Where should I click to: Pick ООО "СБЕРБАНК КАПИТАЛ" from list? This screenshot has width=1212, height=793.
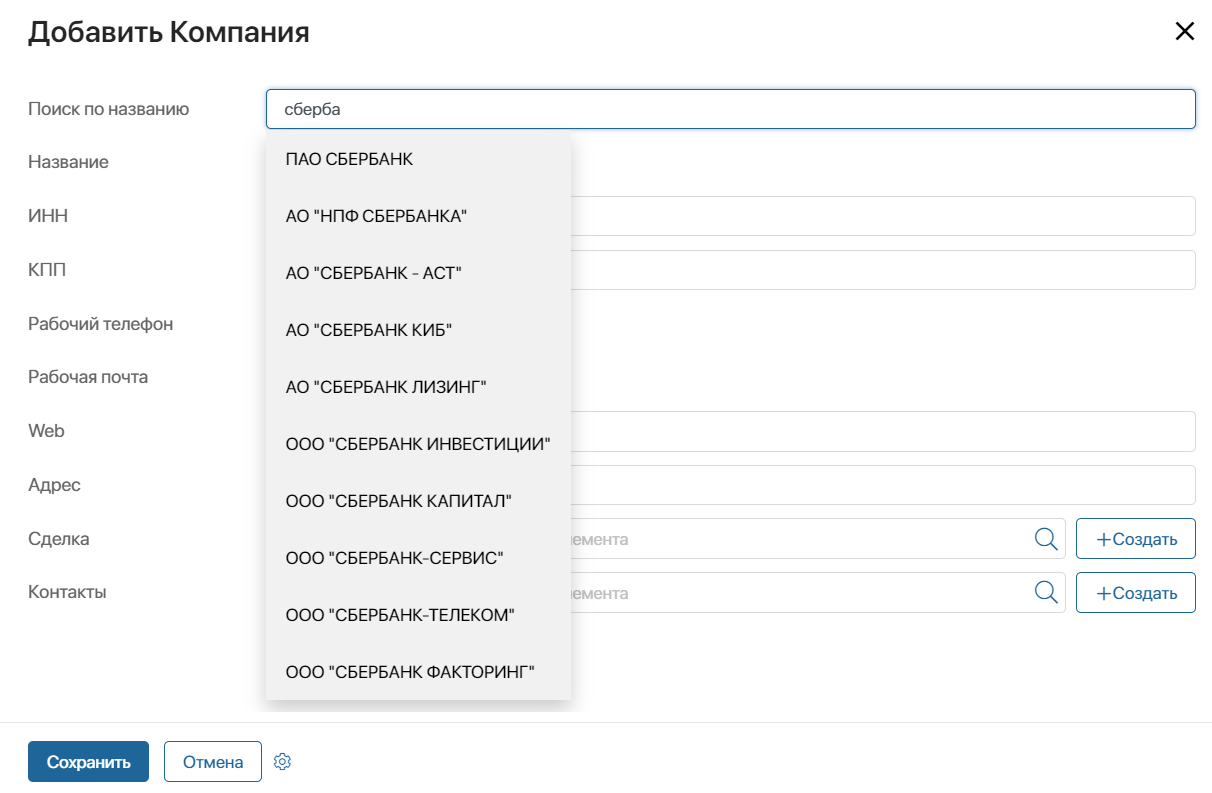coord(418,501)
